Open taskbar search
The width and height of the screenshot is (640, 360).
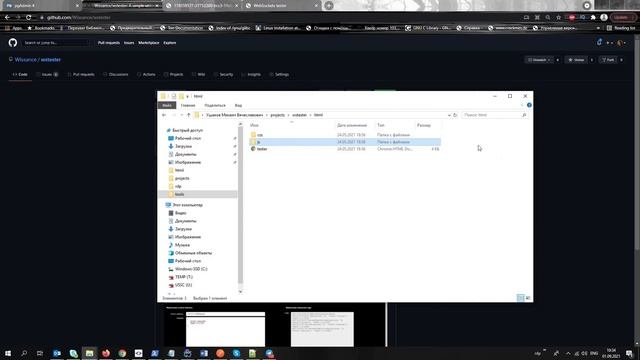24,353
